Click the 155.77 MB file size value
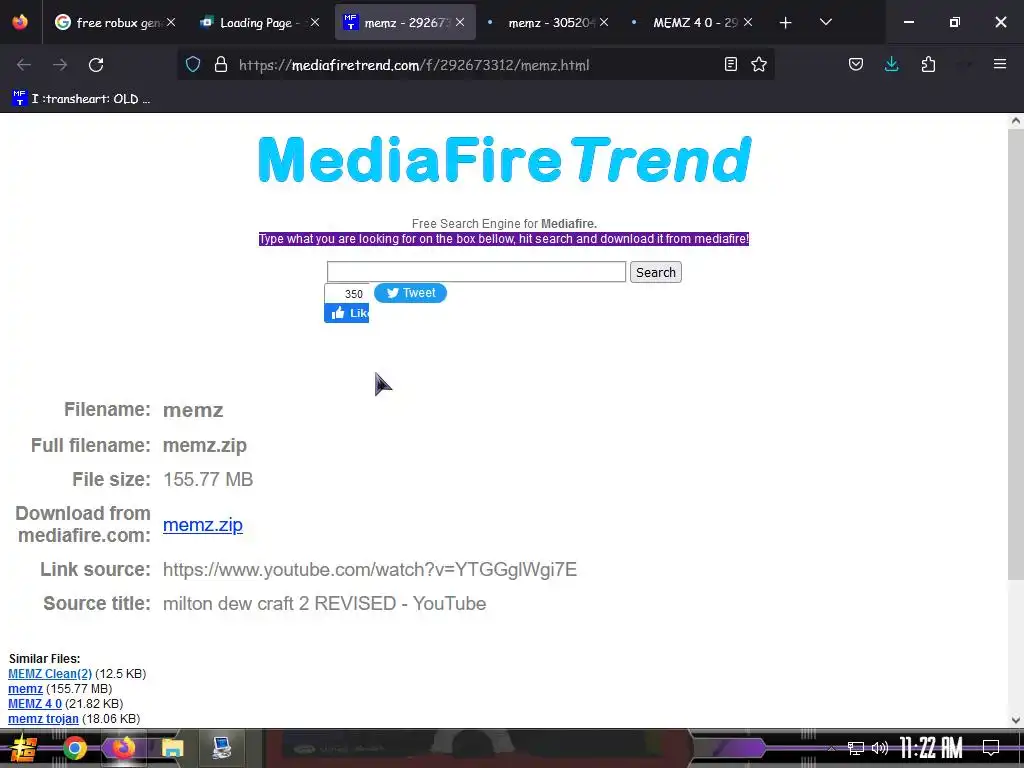The image size is (1024, 768). [208, 479]
